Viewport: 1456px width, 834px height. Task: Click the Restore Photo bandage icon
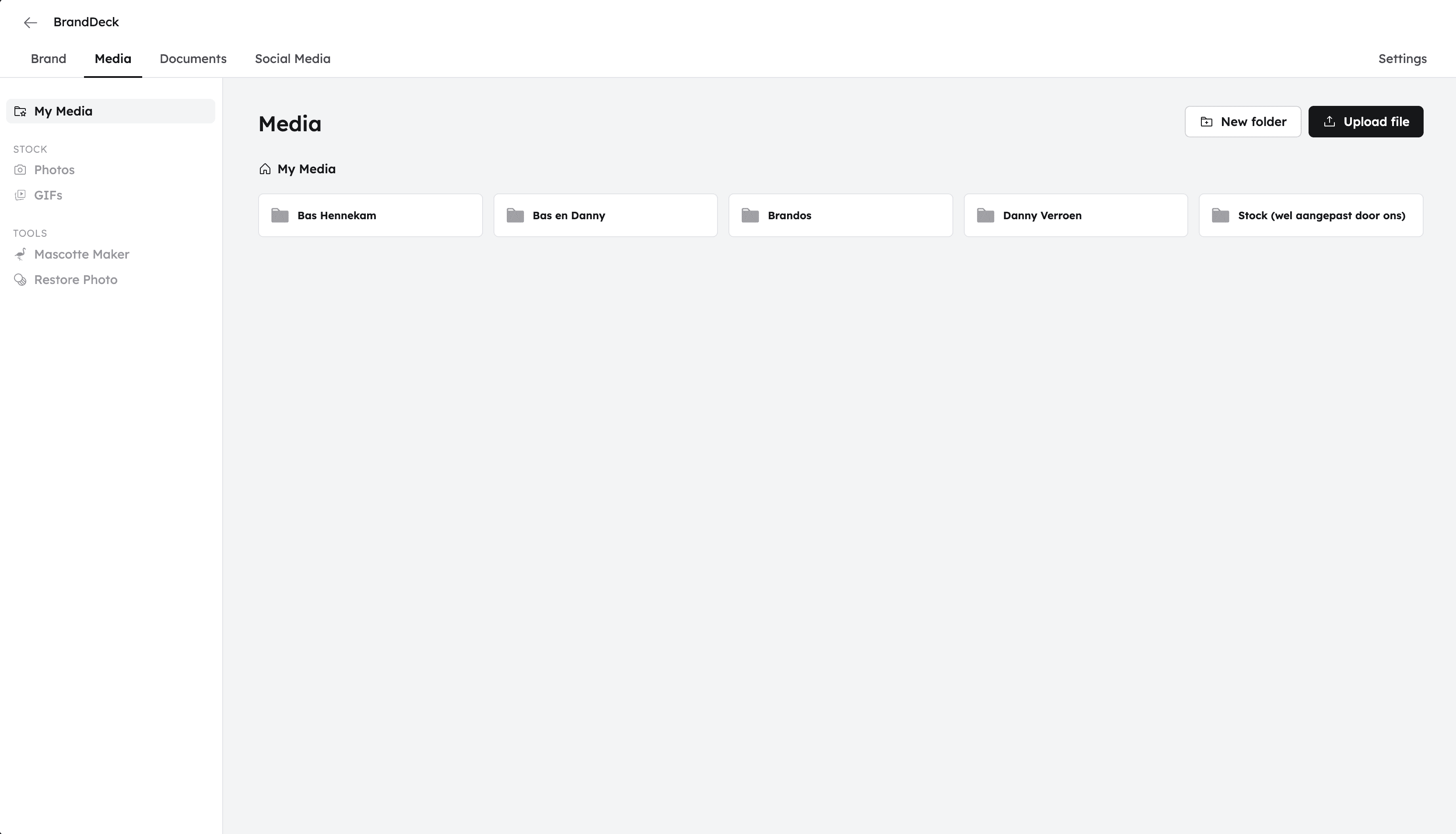click(20, 280)
